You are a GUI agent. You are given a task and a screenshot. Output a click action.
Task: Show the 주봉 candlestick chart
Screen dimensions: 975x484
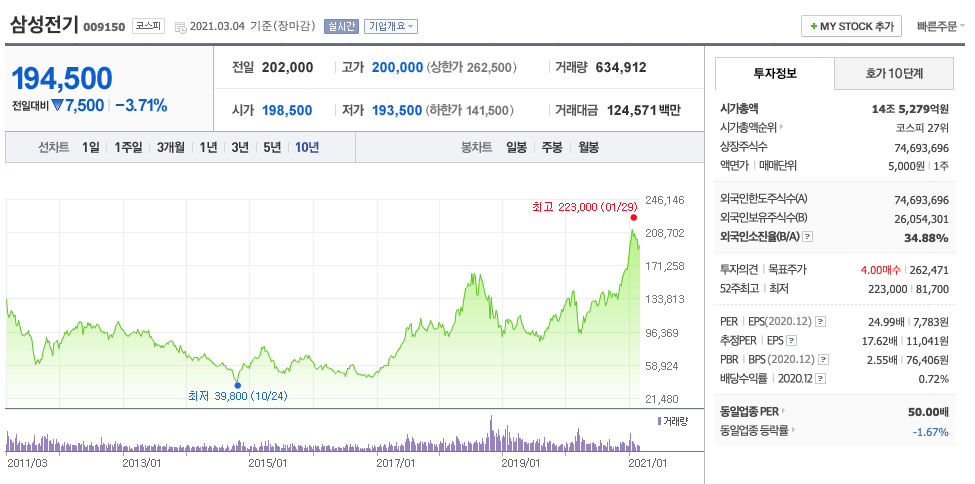552,147
